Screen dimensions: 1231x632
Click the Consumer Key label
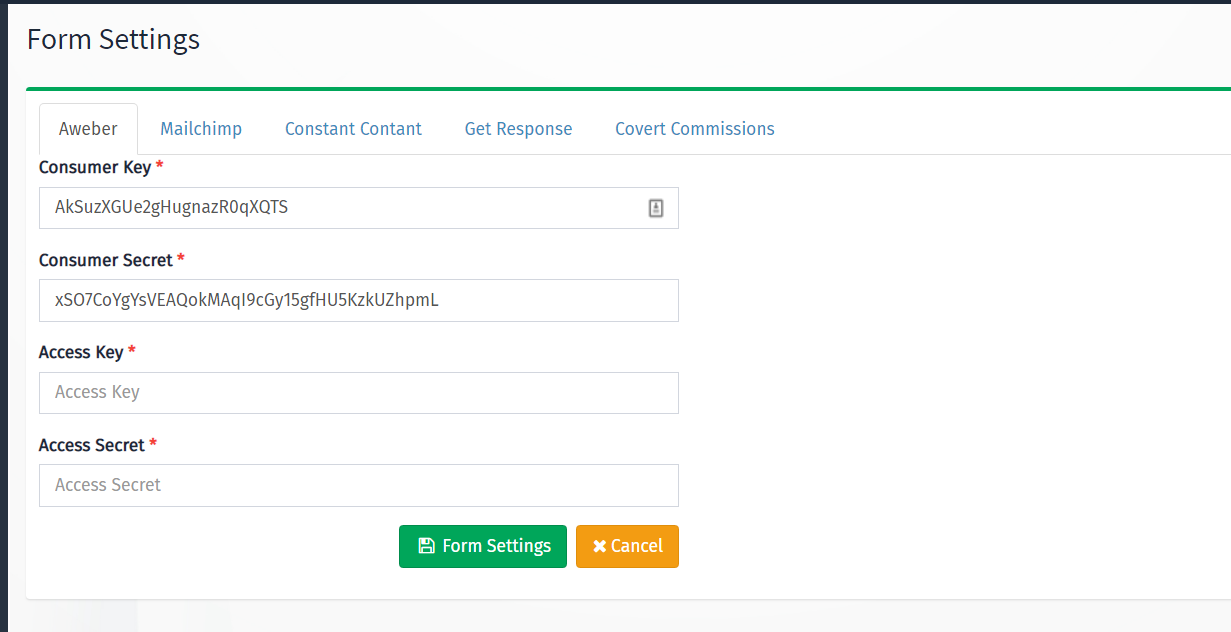pos(95,167)
